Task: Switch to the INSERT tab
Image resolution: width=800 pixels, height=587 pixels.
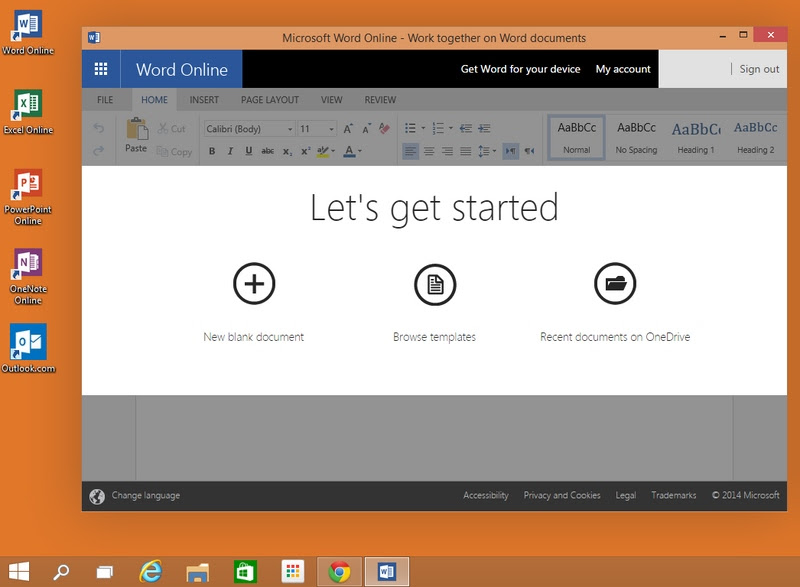Action: [204, 100]
